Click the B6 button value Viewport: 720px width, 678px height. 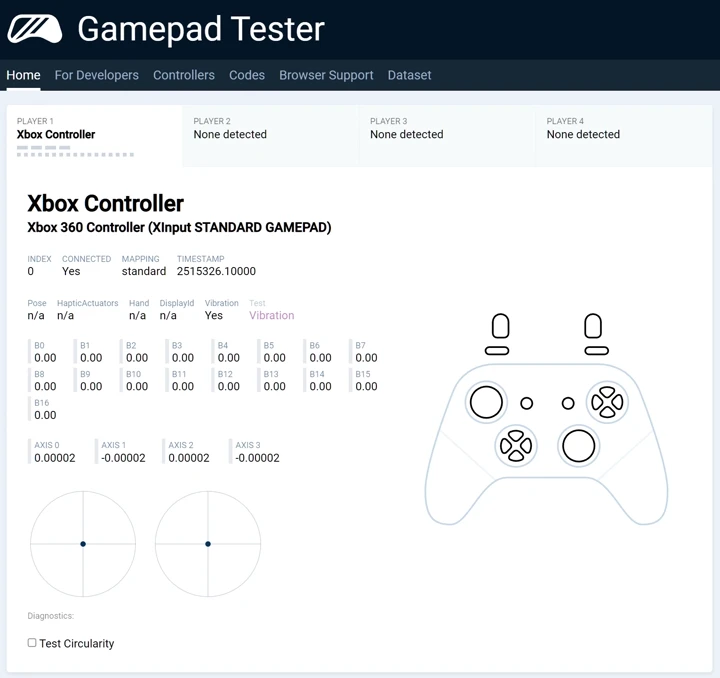coord(321,358)
